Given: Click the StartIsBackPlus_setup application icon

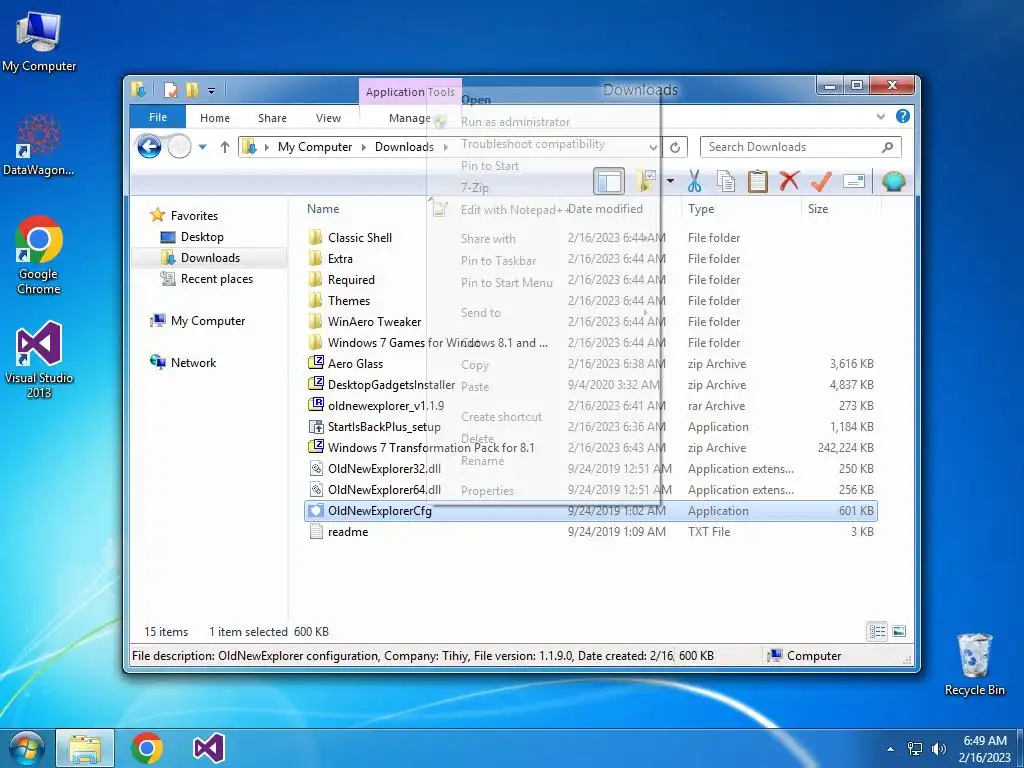Looking at the screenshot, I should pos(316,426).
